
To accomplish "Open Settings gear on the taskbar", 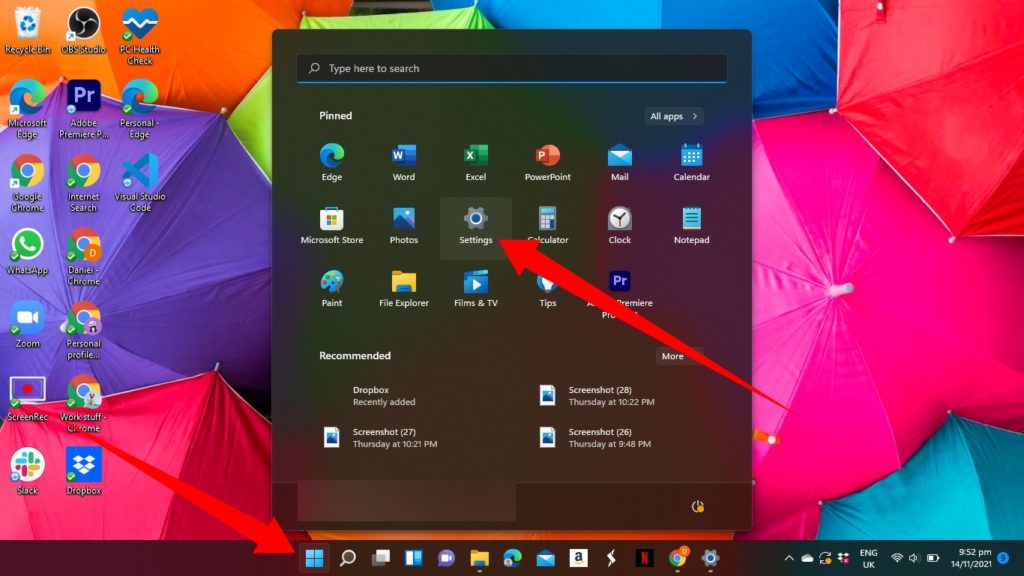I will tap(710, 558).
